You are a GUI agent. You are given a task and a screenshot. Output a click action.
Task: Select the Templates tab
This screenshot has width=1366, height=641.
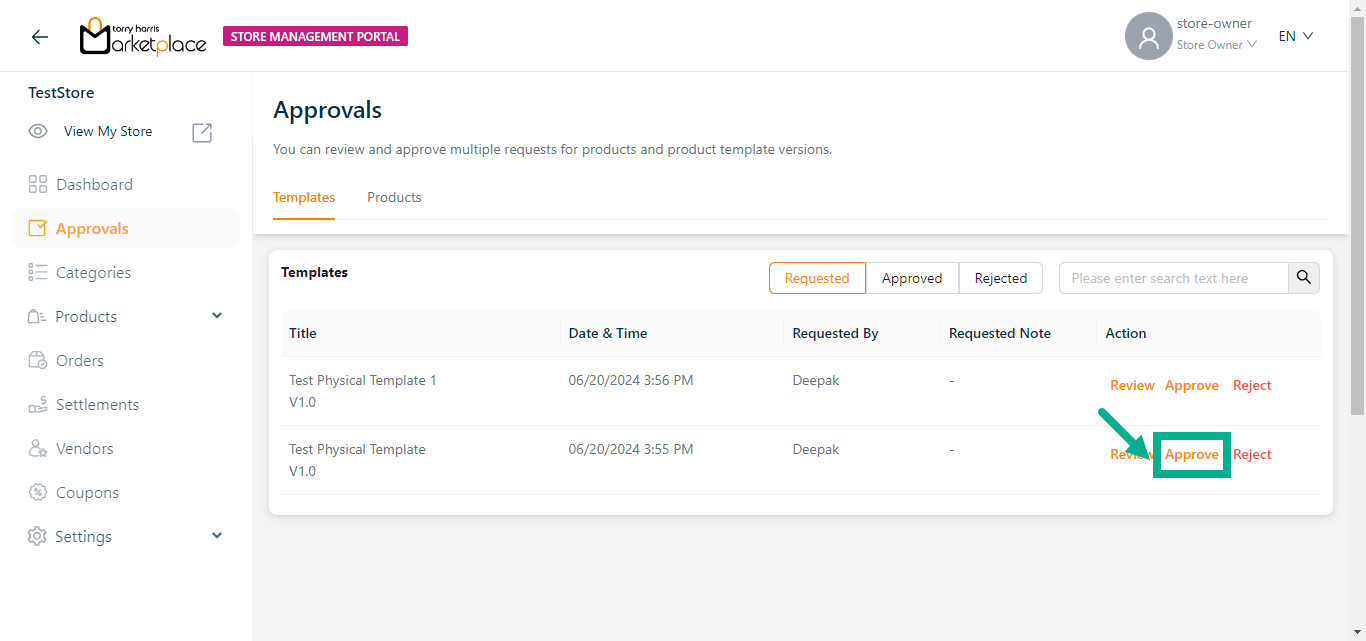(304, 197)
